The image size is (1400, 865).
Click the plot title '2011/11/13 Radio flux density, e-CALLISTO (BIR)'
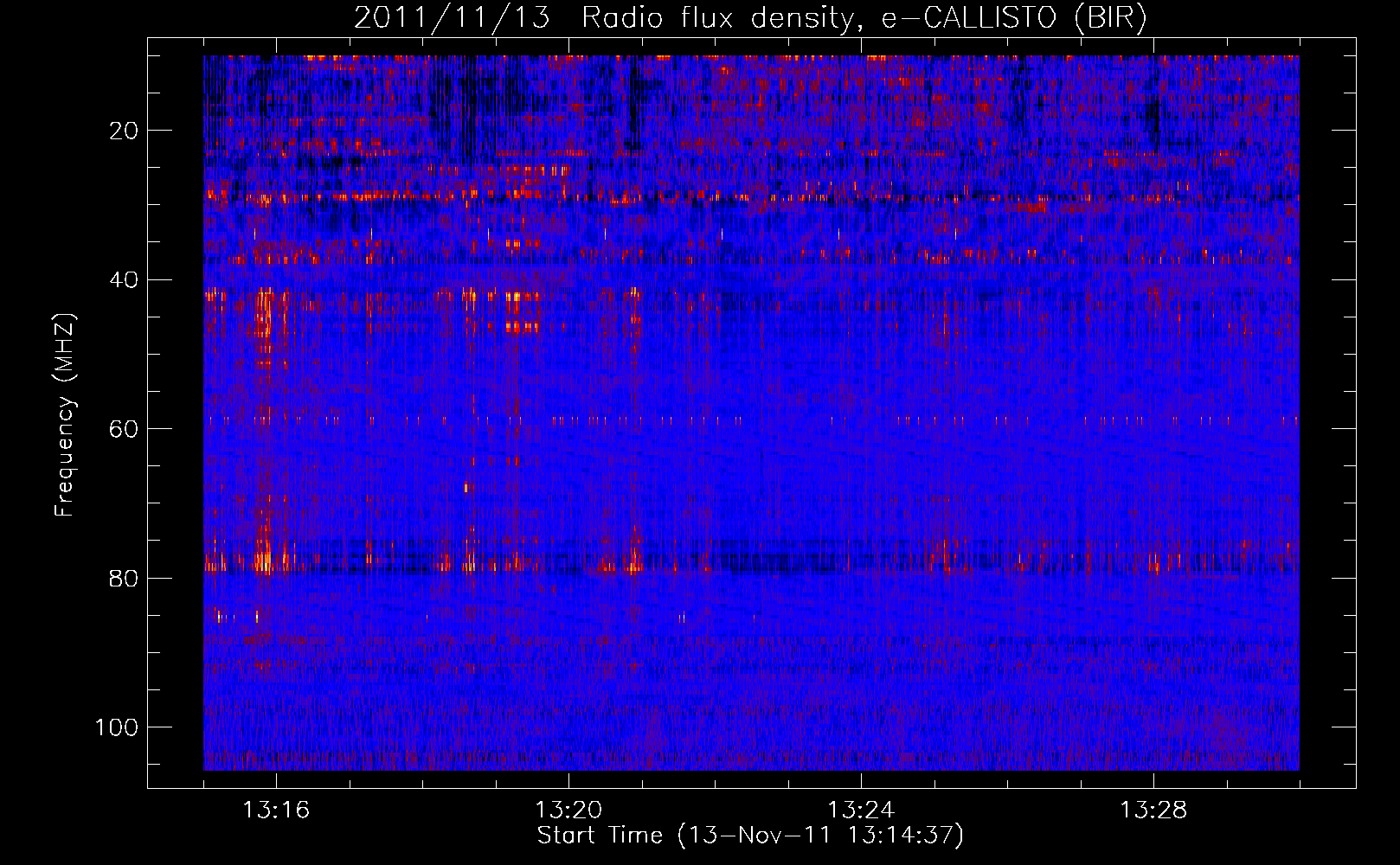click(x=750, y=18)
